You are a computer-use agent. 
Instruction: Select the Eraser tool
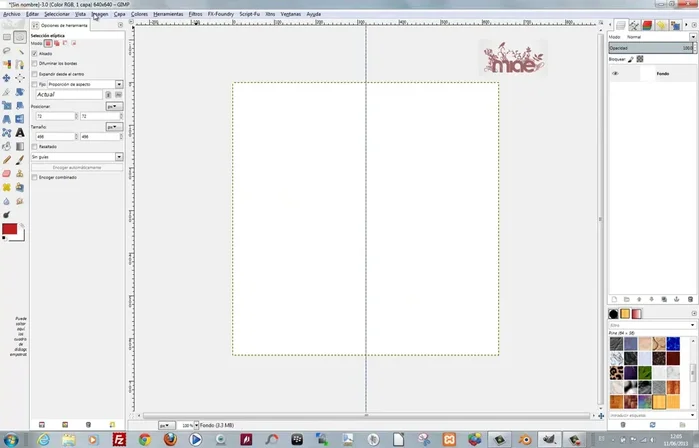[x=6, y=172]
